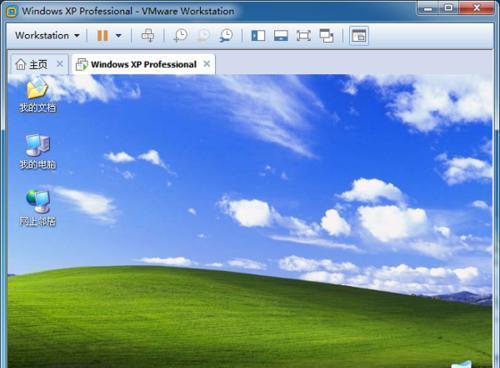Switch to Unity mode
This screenshot has height=368, width=500.
click(326, 35)
